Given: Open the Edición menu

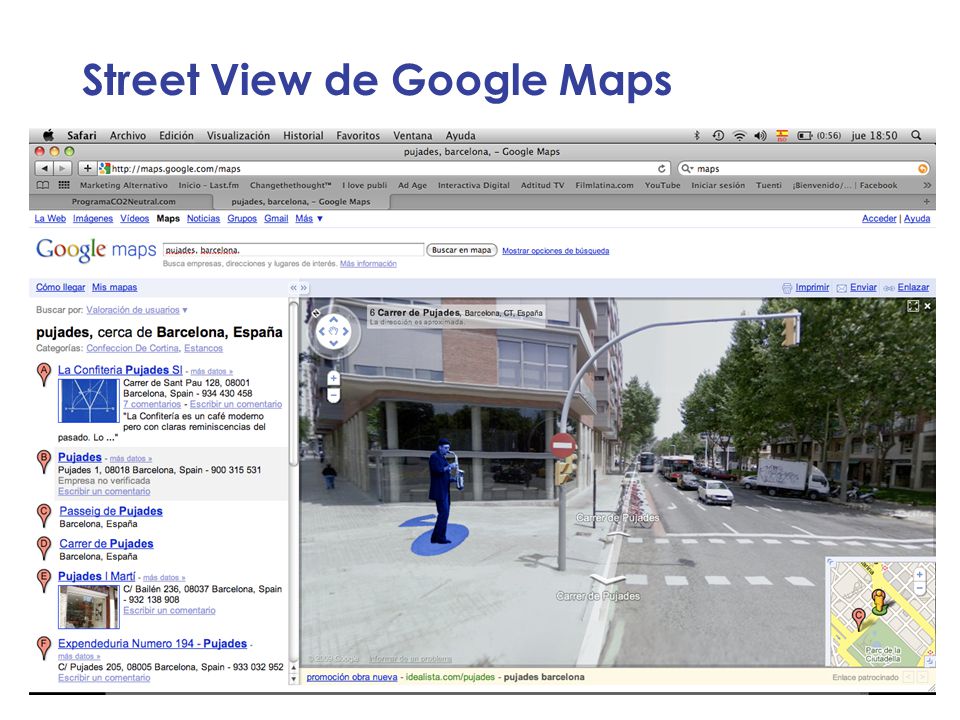Looking at the screenshot, I should point(176,135).
